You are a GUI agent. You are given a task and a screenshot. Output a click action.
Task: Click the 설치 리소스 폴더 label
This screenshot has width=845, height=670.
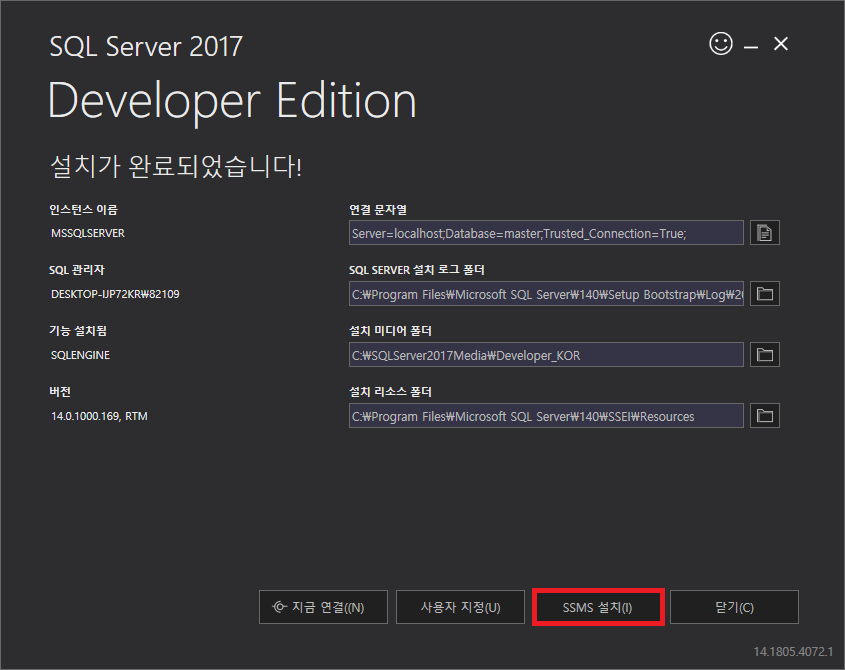coord(390,392)
